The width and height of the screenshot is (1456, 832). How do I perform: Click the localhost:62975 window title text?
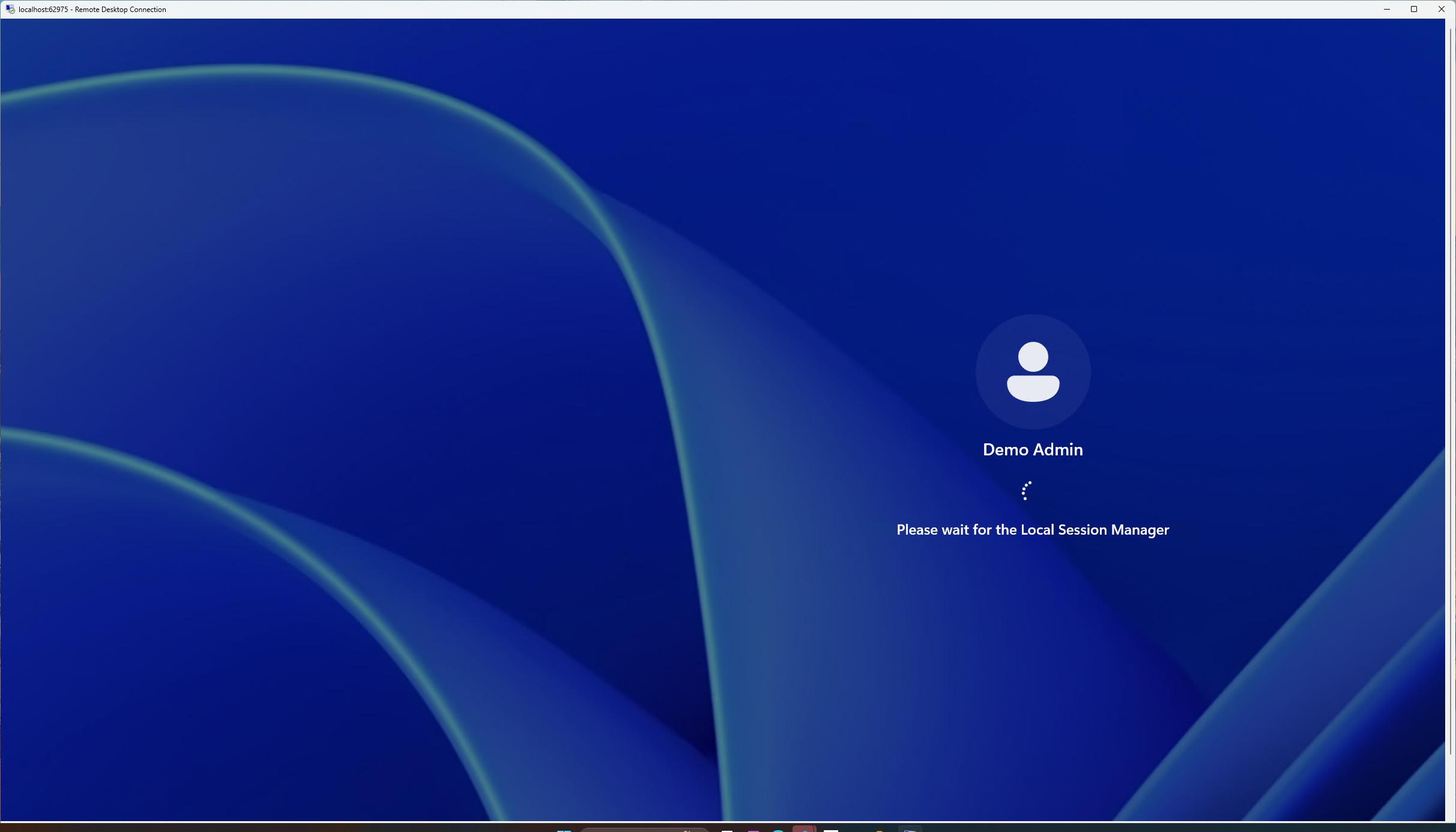point(90,9)
